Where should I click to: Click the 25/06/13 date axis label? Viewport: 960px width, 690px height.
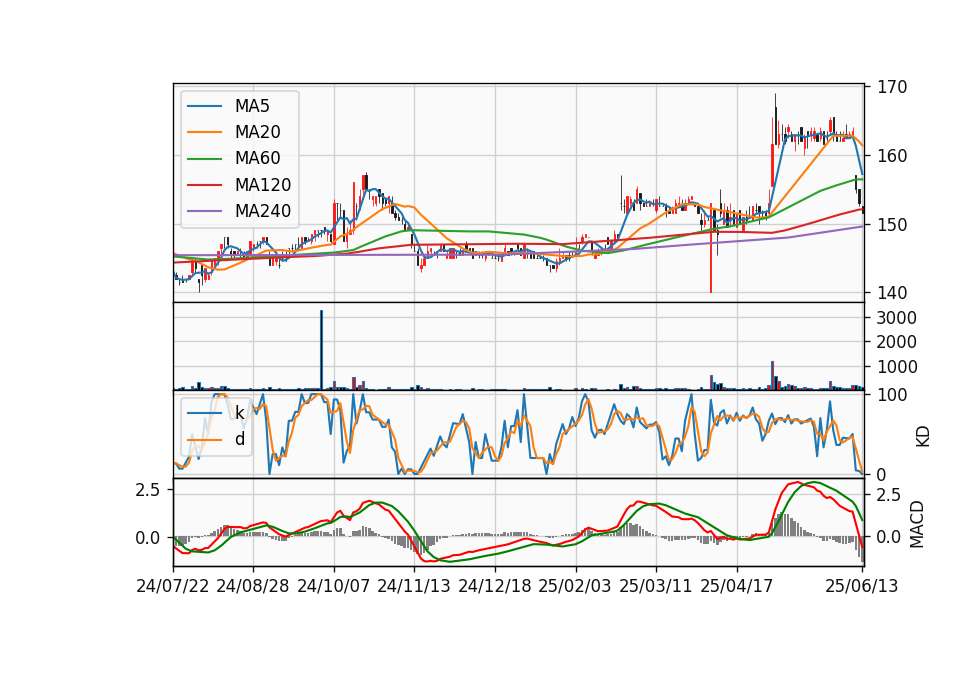click(x=862, y=586)
